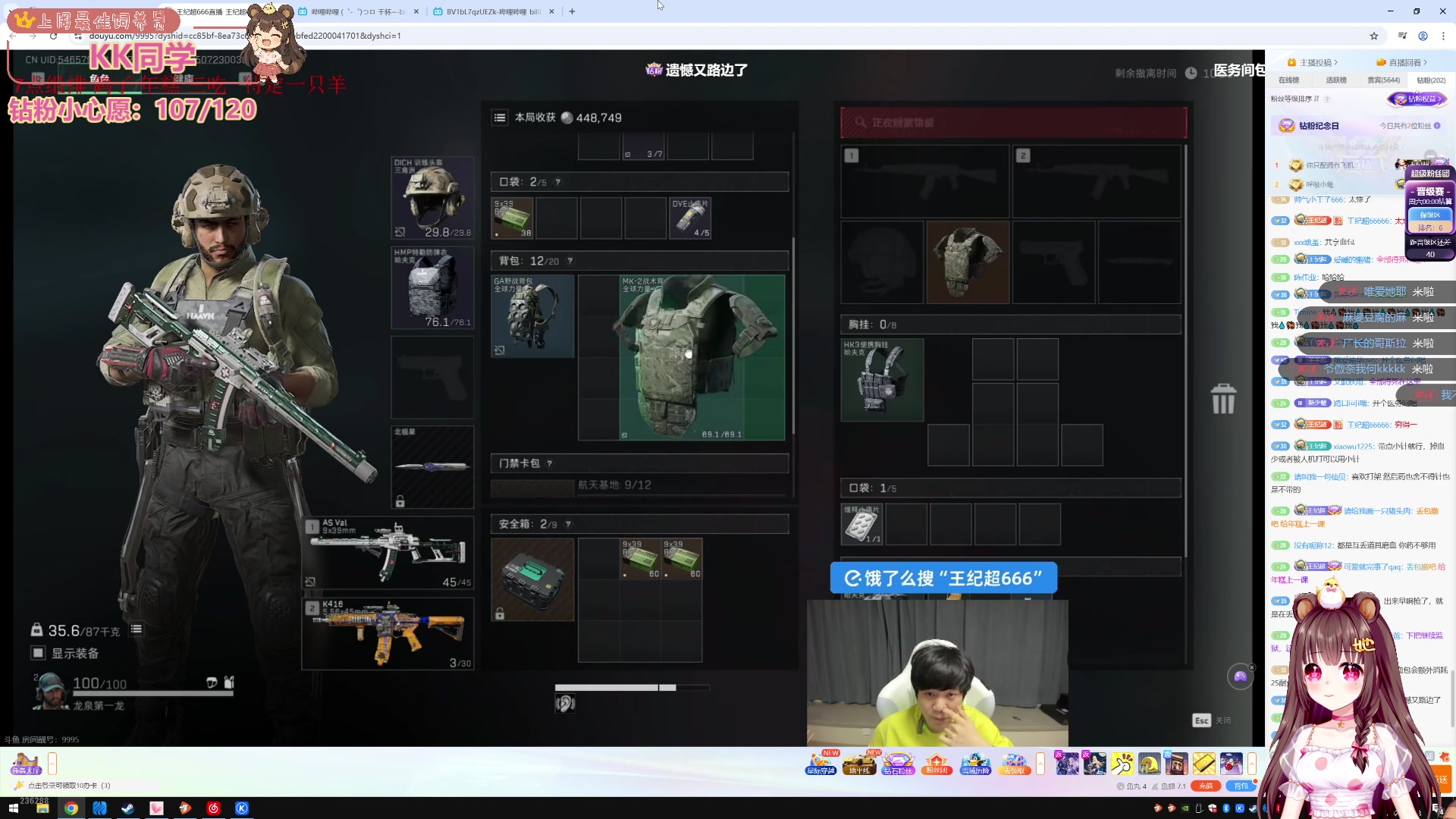Select the GA field backpack item
The width and height of the screenshot is (1456, 819).
tap(532, 316)
